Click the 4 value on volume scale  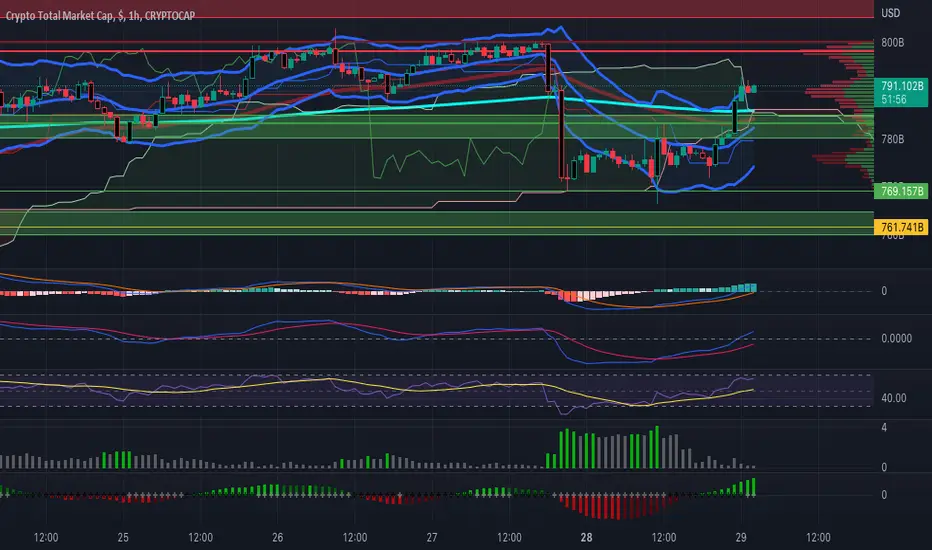click(x=884, y=428)
